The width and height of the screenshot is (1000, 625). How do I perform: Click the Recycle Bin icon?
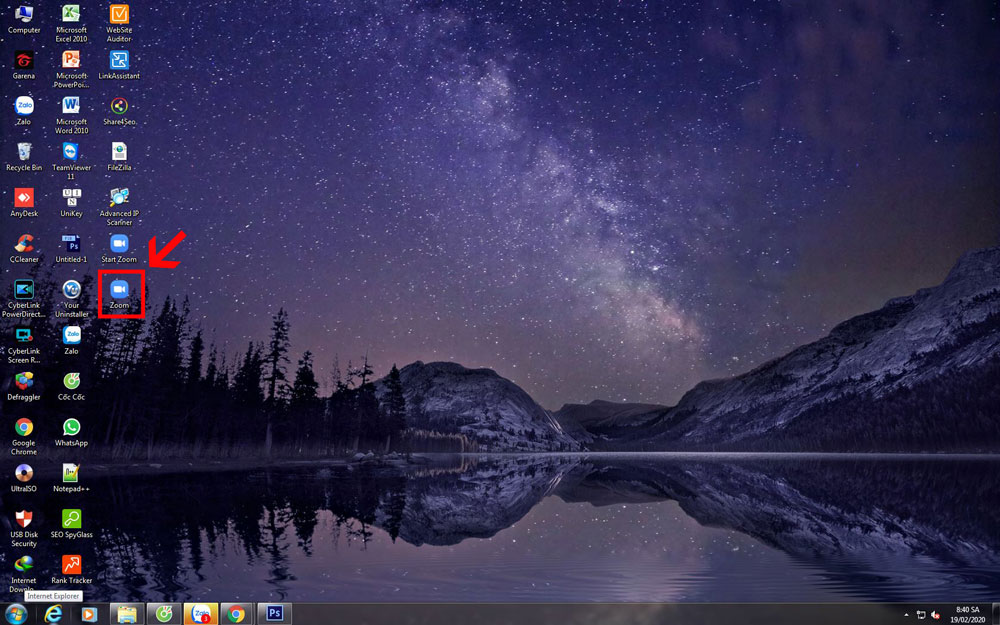pyautogui.click(x=24, y=153)
